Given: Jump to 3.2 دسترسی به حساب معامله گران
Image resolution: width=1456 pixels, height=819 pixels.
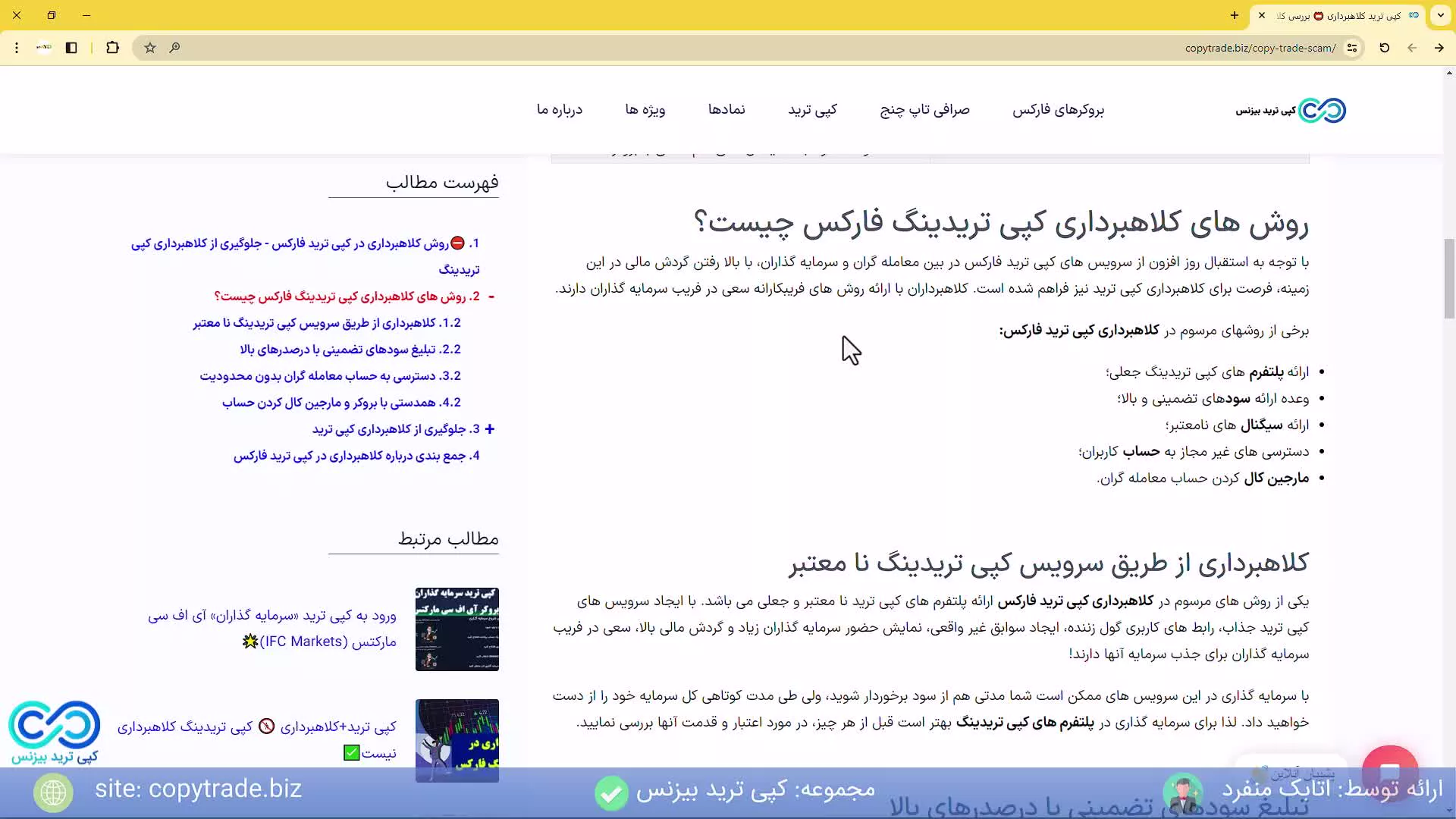Looking at the screenshot, I should pos(331,376).
